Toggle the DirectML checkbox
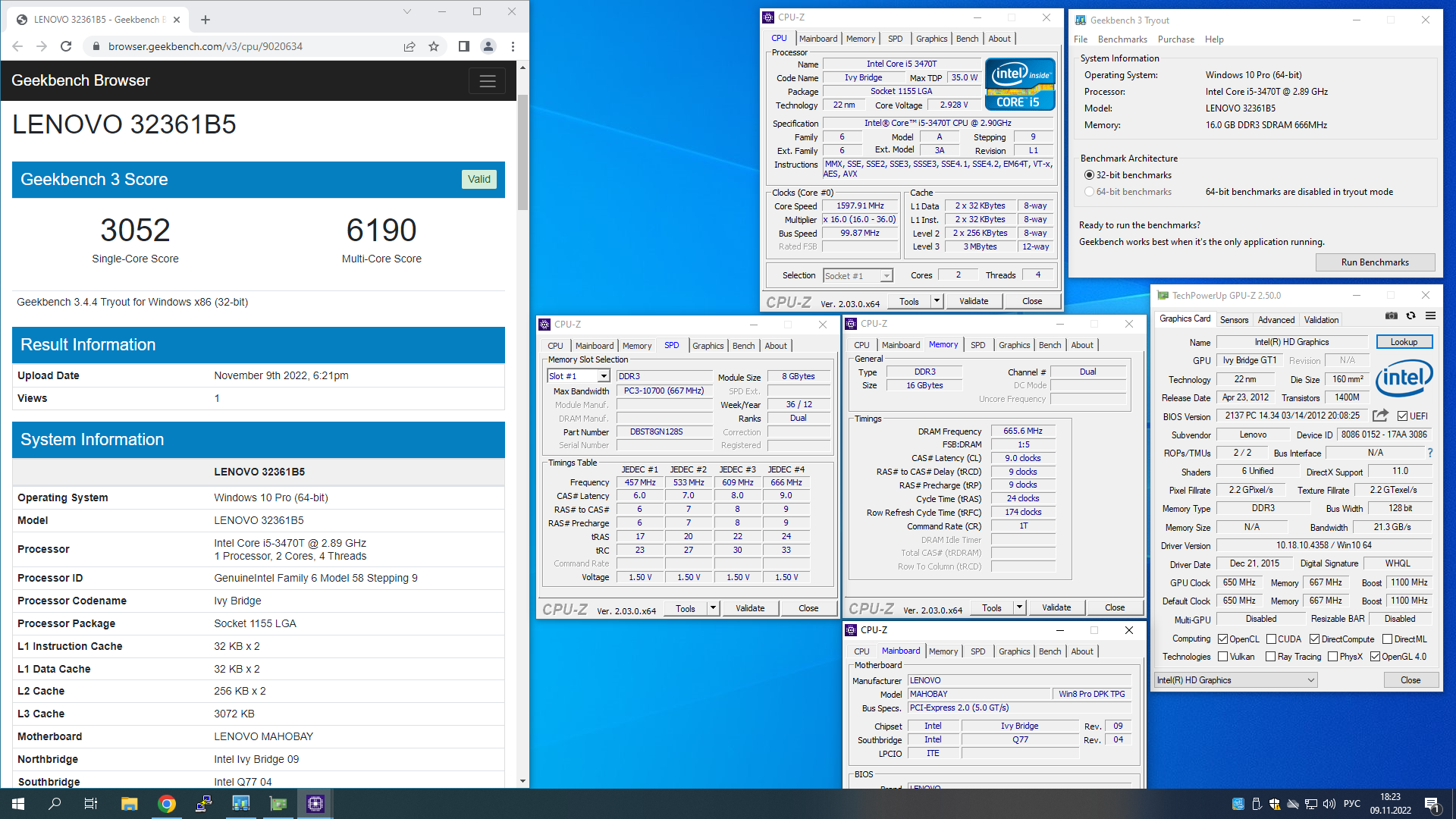1456x819 pixels. 1387,639
